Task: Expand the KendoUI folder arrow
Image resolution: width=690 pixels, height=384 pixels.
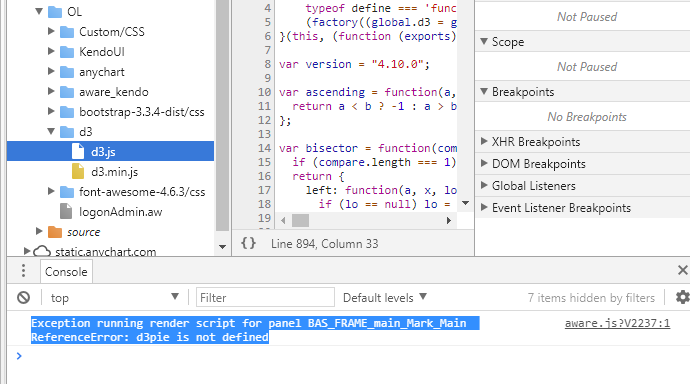Action: click(51, 51)
